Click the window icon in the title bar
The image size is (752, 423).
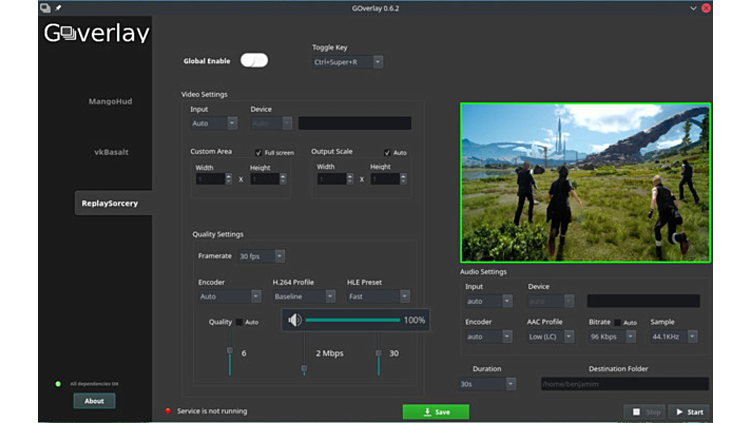coord(45,7)
